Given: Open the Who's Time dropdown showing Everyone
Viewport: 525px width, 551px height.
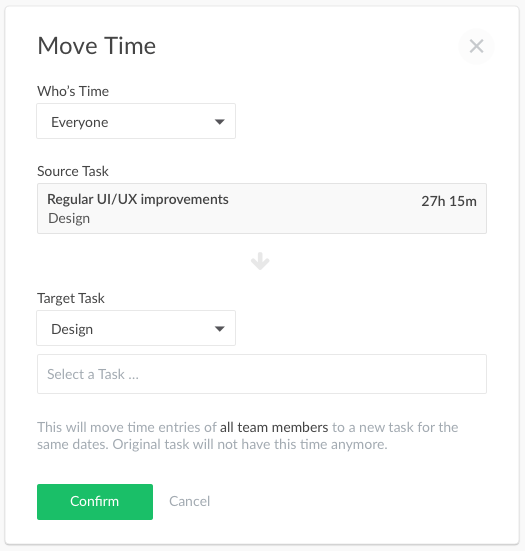Looking at the screenshot, I should click(136, 121).
